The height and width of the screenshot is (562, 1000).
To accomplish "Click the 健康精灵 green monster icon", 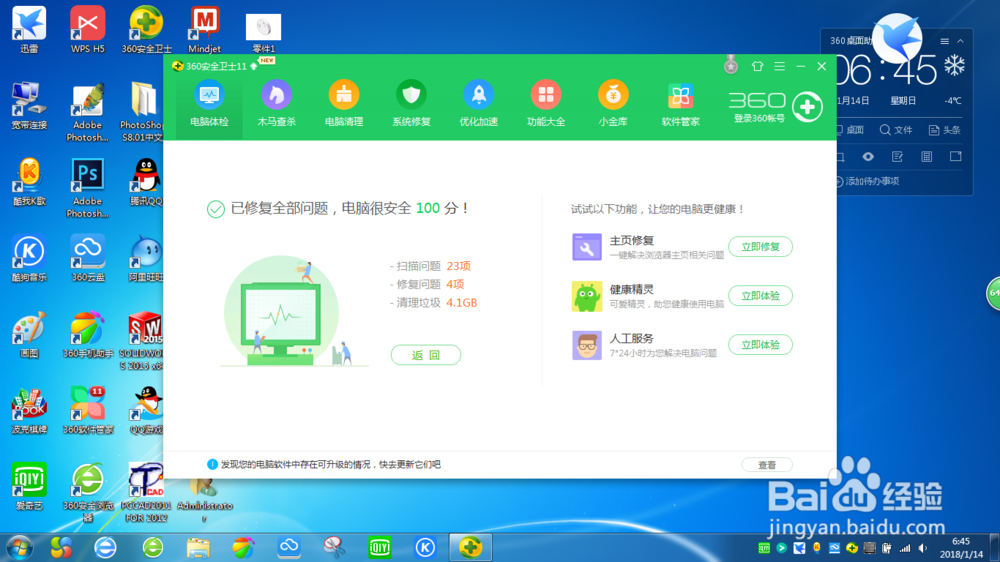I will [587, 296].
